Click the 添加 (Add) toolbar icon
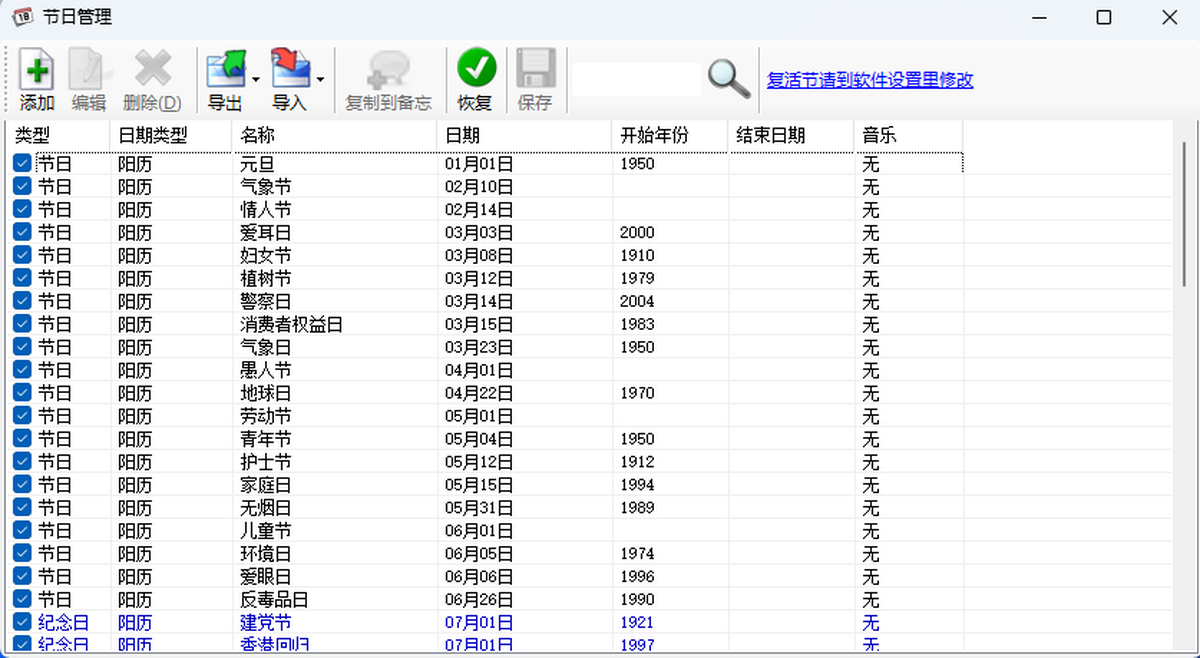The image size is (1200, 658). 37,72
